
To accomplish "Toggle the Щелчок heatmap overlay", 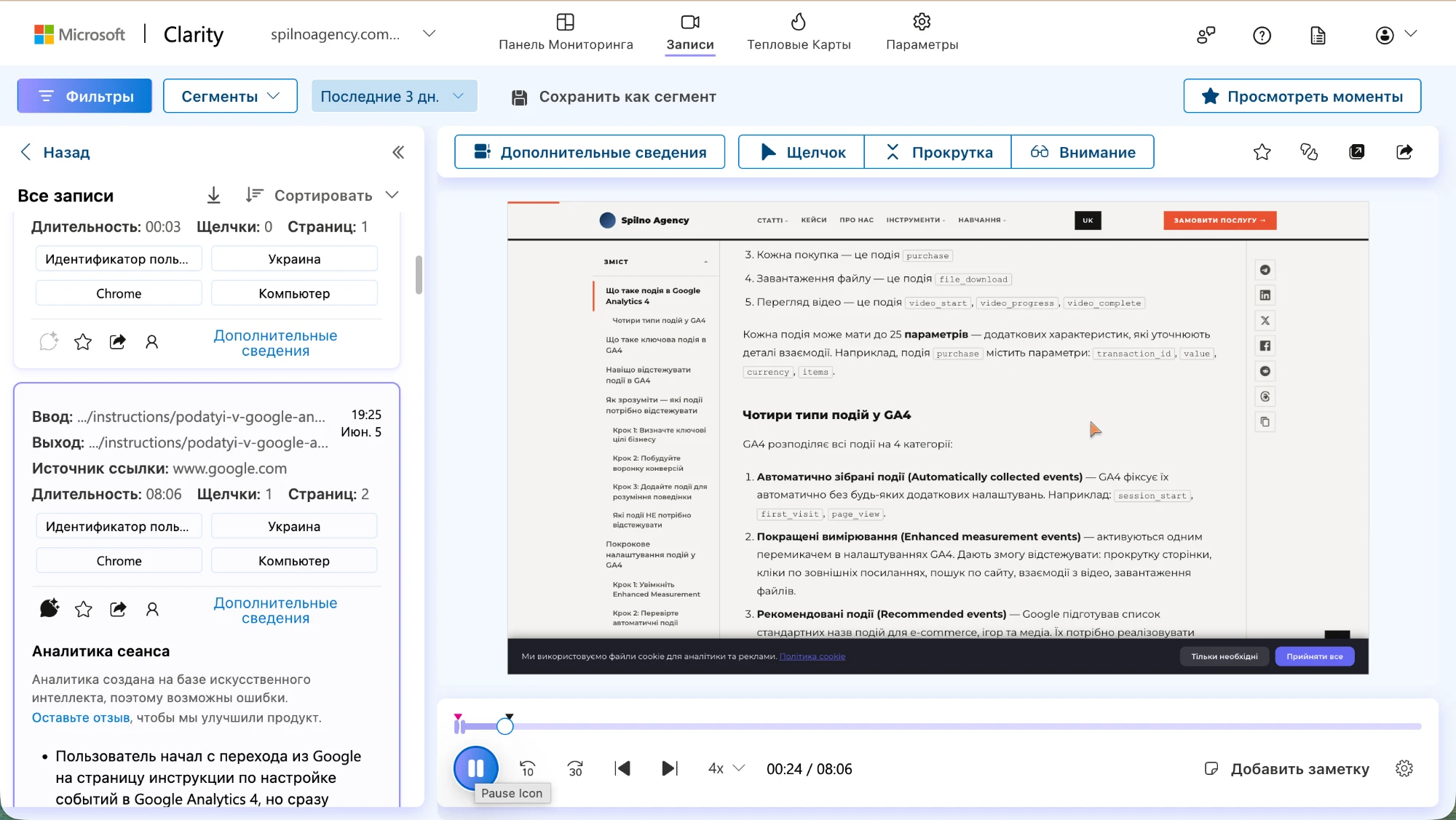I will (802, 152).
